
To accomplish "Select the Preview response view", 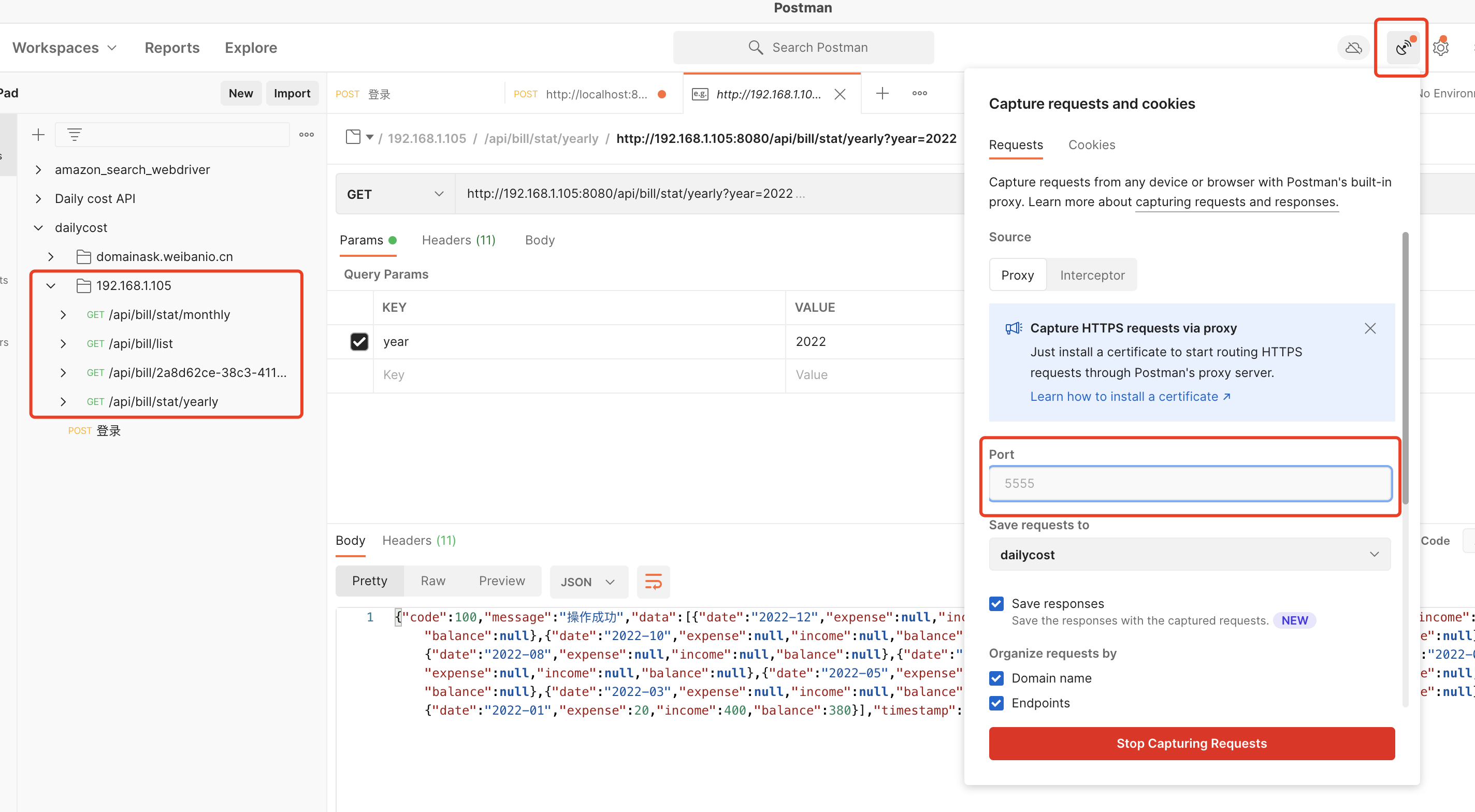I will 501,581.
